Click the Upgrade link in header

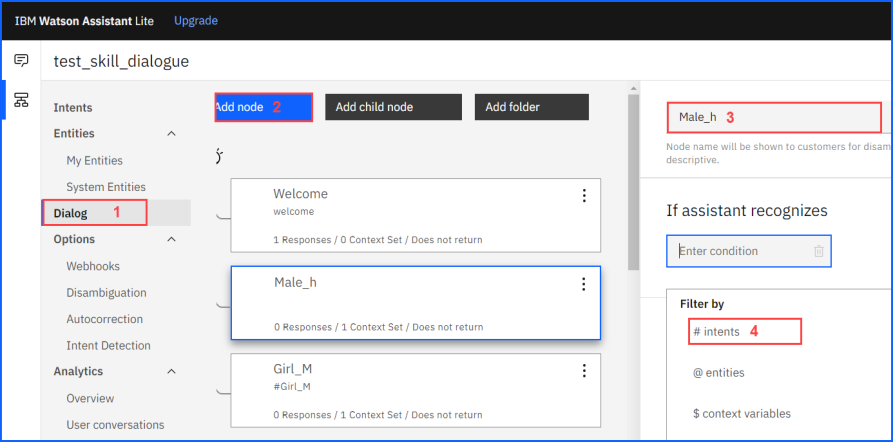pyautogui.click(x=196, y=20)
